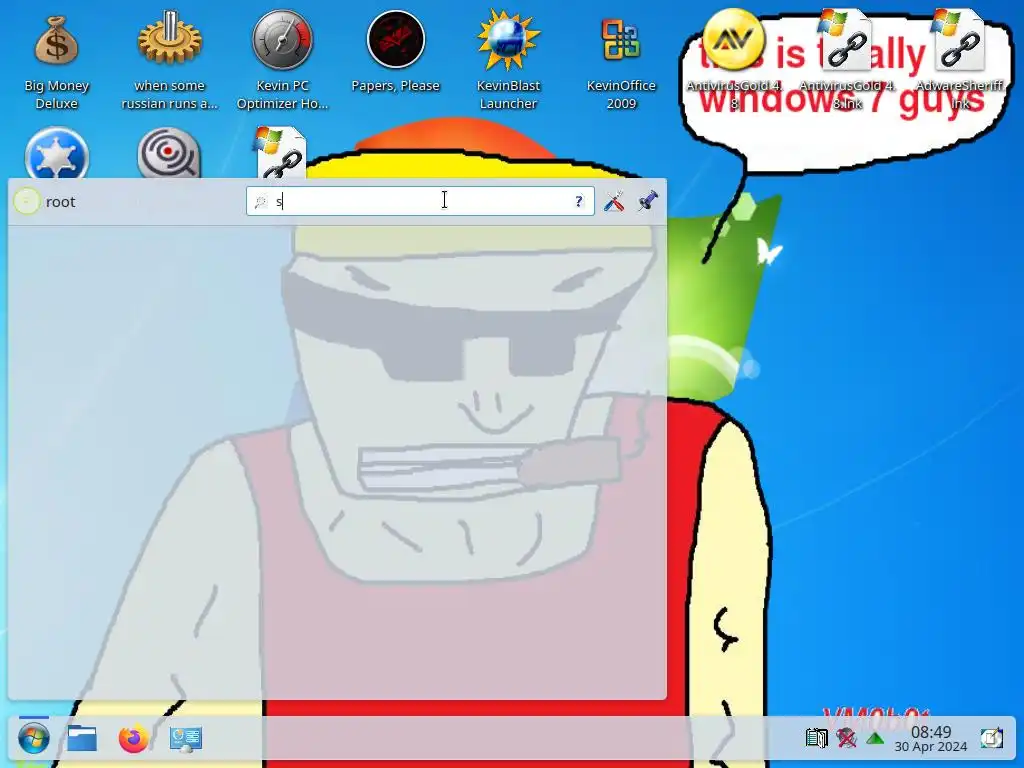The width and height of the screenshot is (1024, 768).
Task: Open the KevinOffice 2009 desktop icon
Action: point(620,40)
